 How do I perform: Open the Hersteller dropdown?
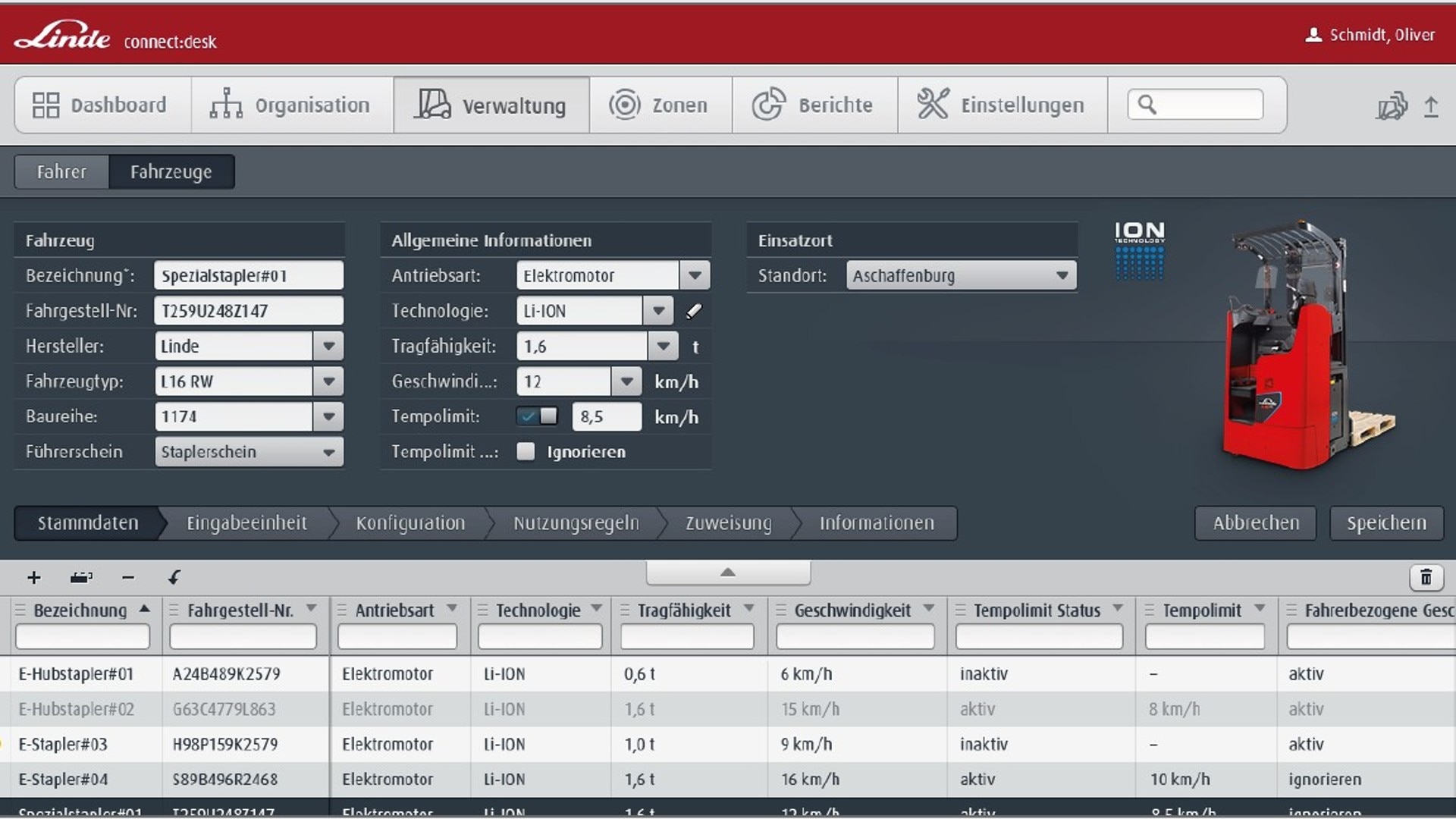pos(328,346)
